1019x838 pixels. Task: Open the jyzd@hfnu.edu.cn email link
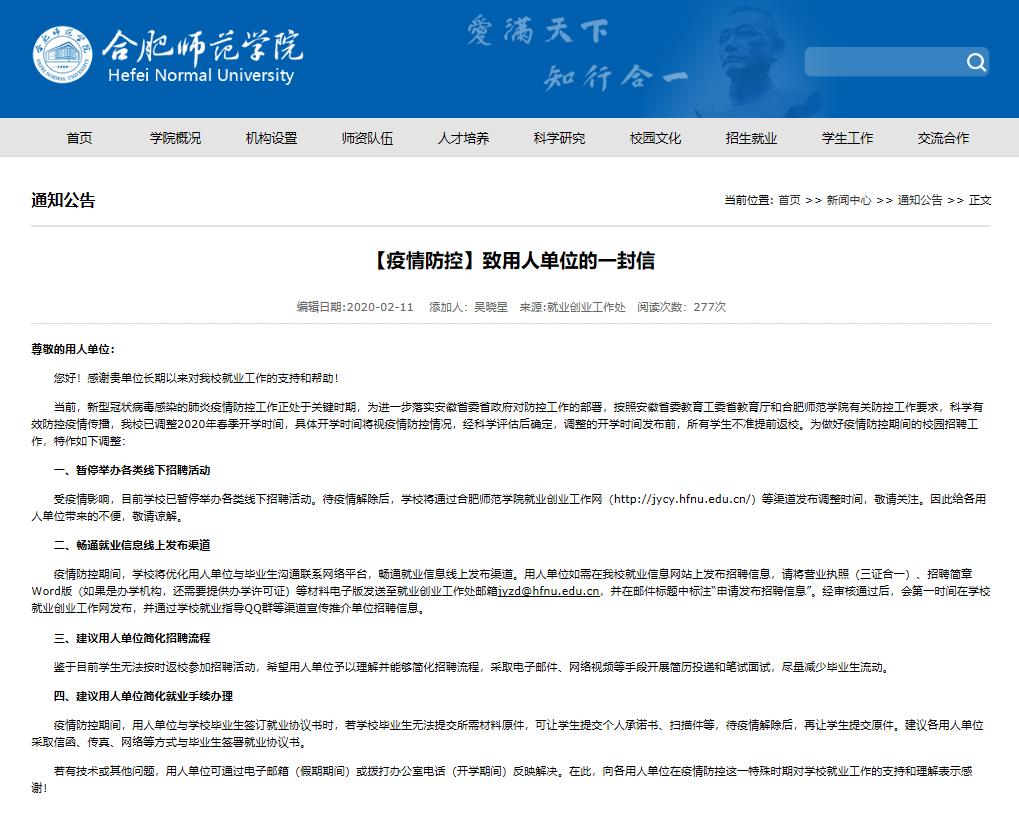pos(549,592)
